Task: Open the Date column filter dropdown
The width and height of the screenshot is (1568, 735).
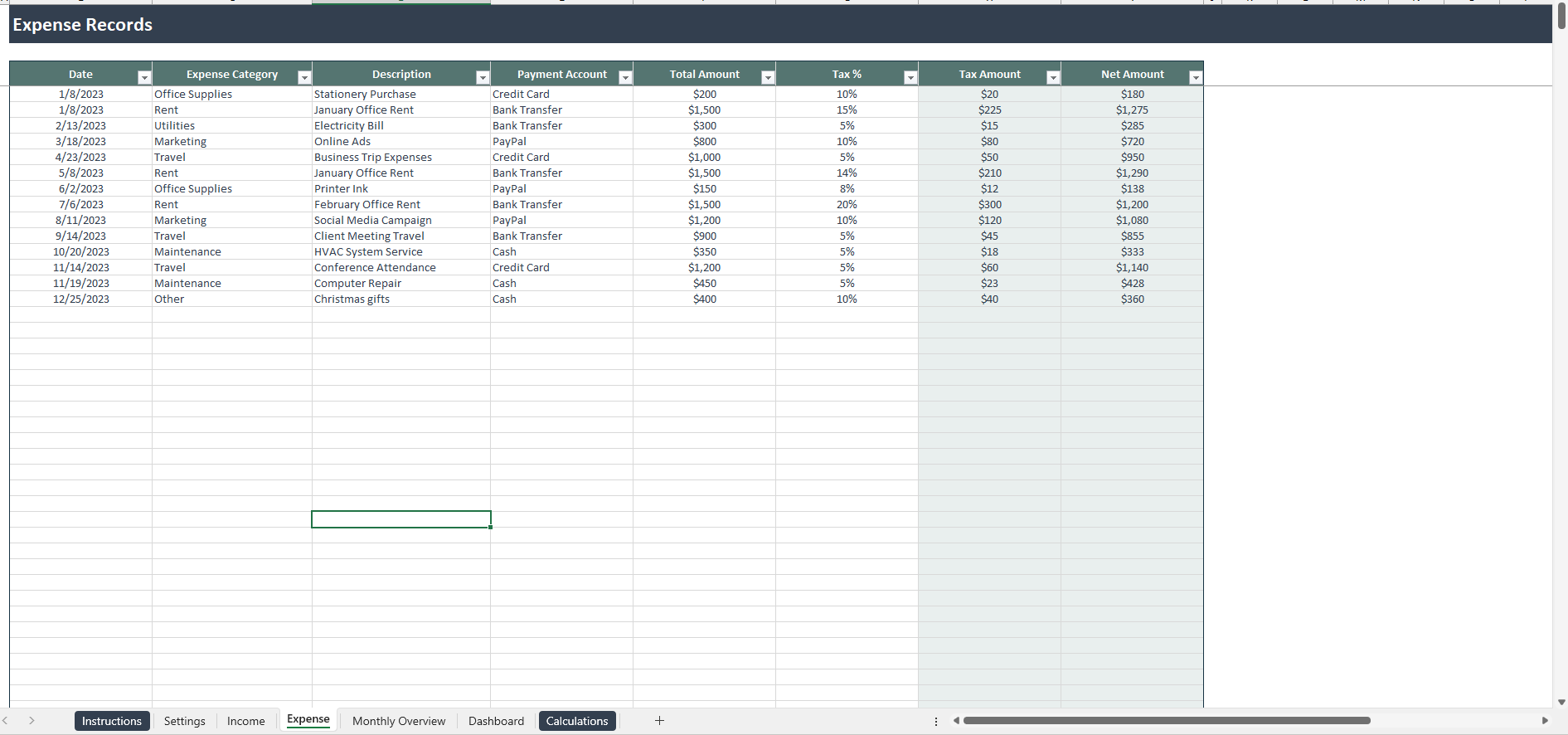Action: tap(144, 77)
